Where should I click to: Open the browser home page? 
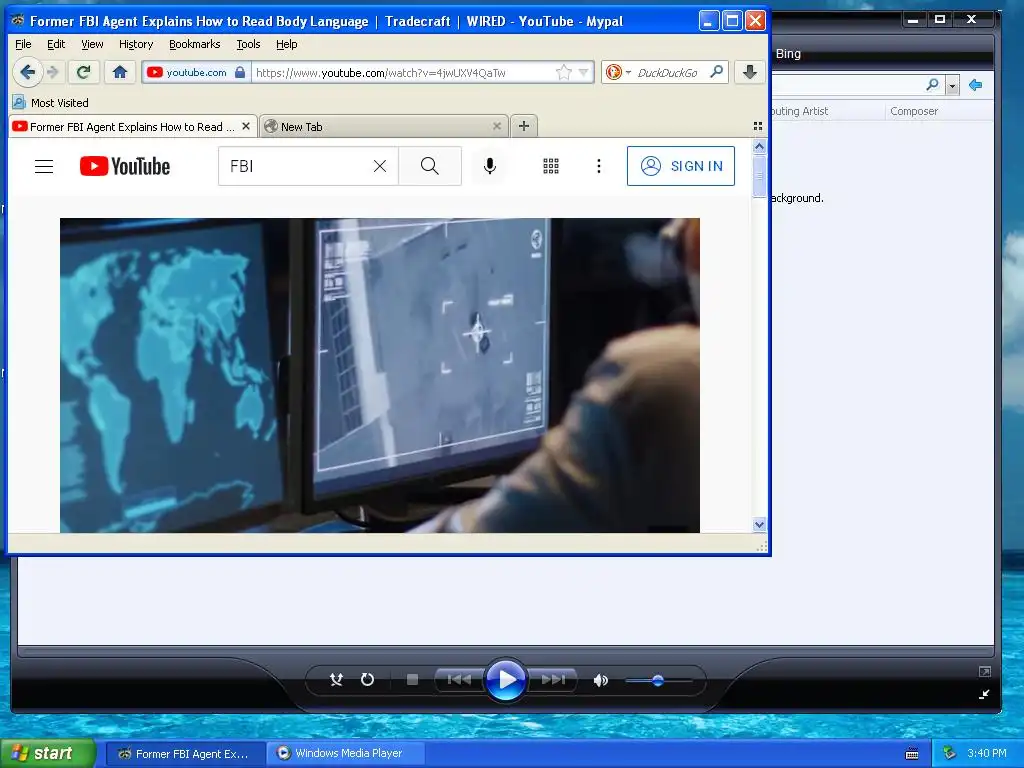tap(120, 72)
